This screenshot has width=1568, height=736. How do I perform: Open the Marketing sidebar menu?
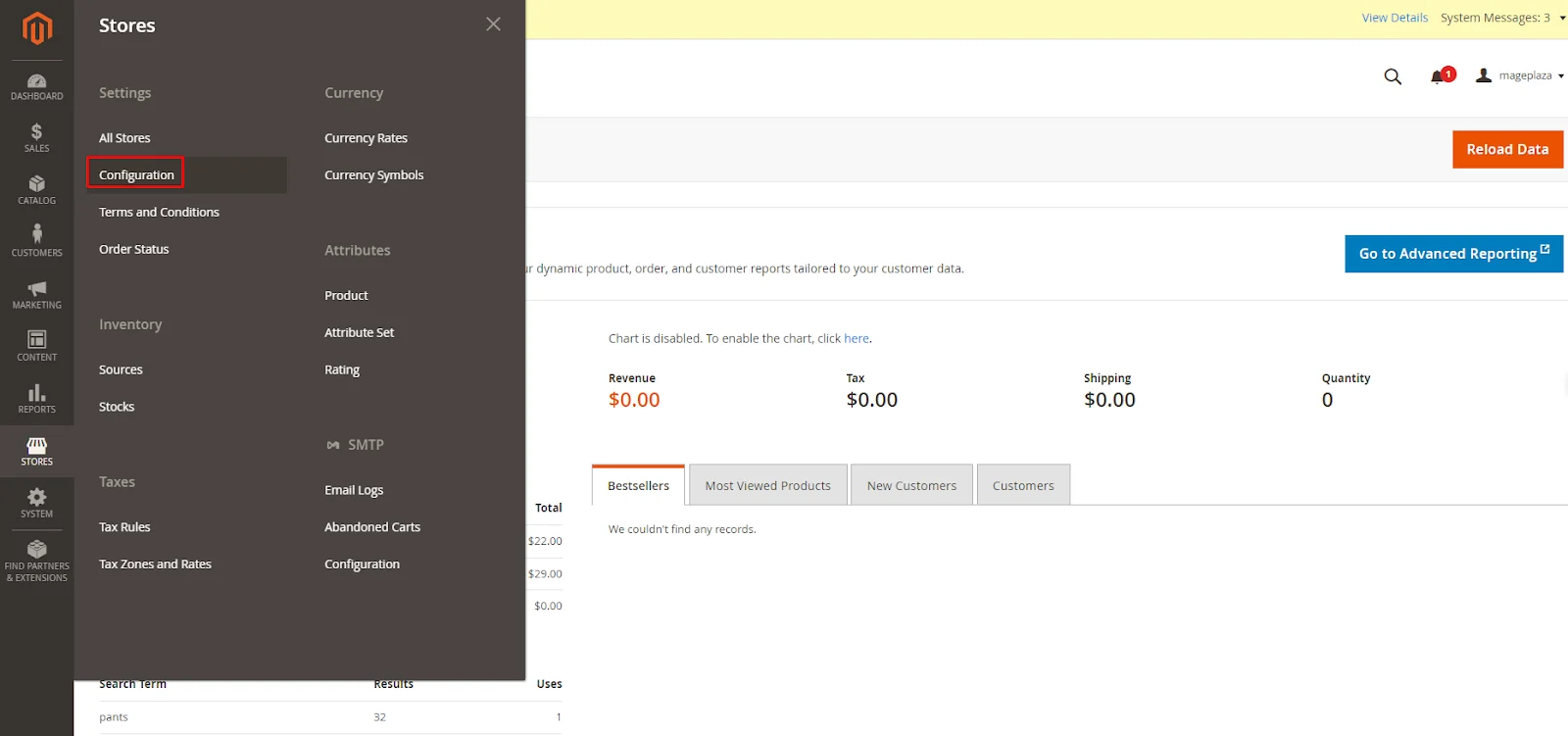37,295
